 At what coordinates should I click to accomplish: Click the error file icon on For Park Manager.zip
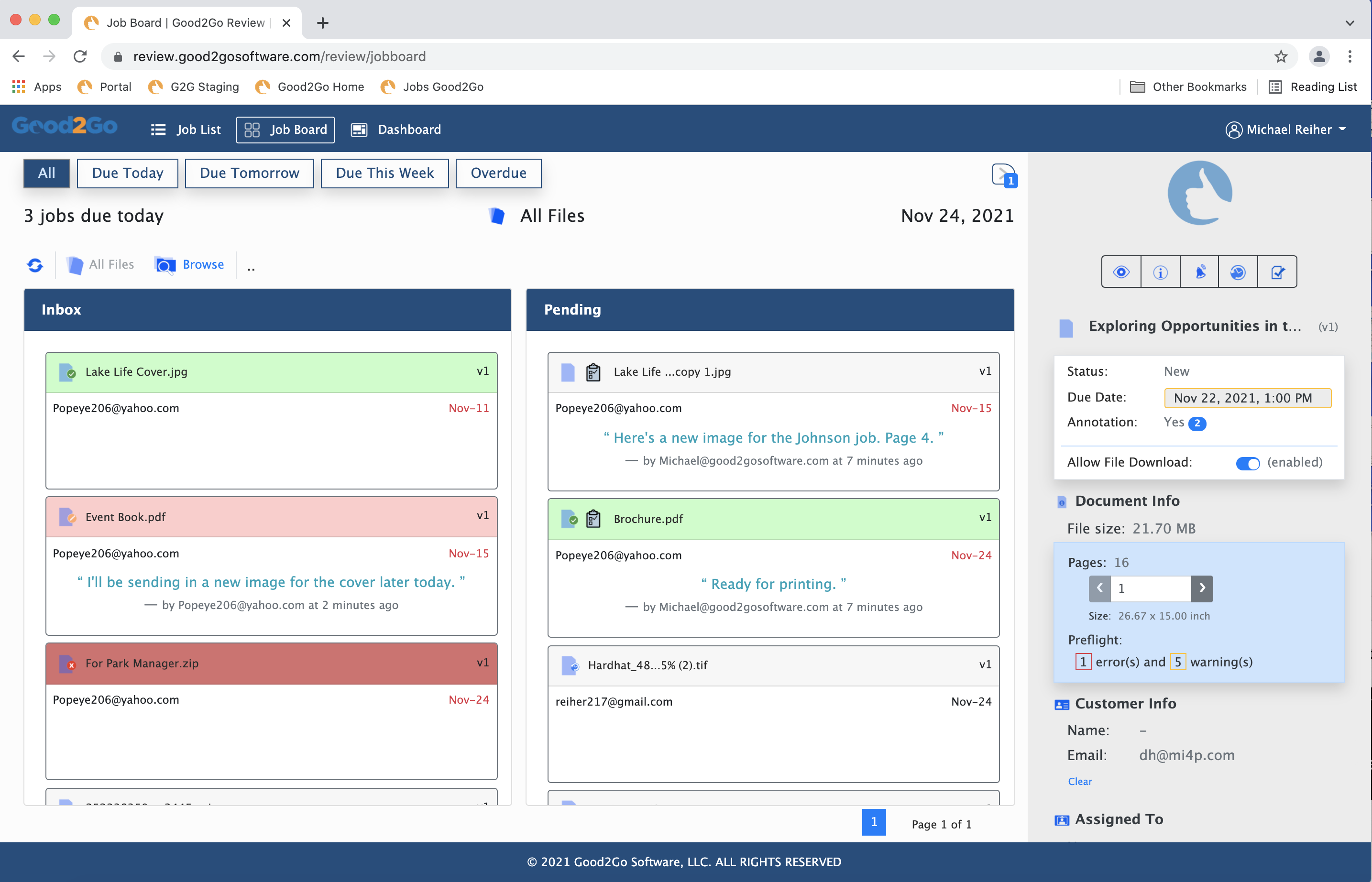pyautogui.click(x=67, y=664)
